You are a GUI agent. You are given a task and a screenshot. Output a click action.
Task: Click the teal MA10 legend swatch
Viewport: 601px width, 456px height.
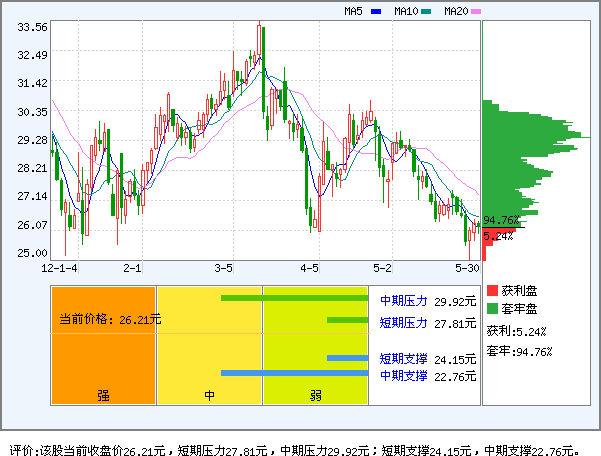click(427, 12)
